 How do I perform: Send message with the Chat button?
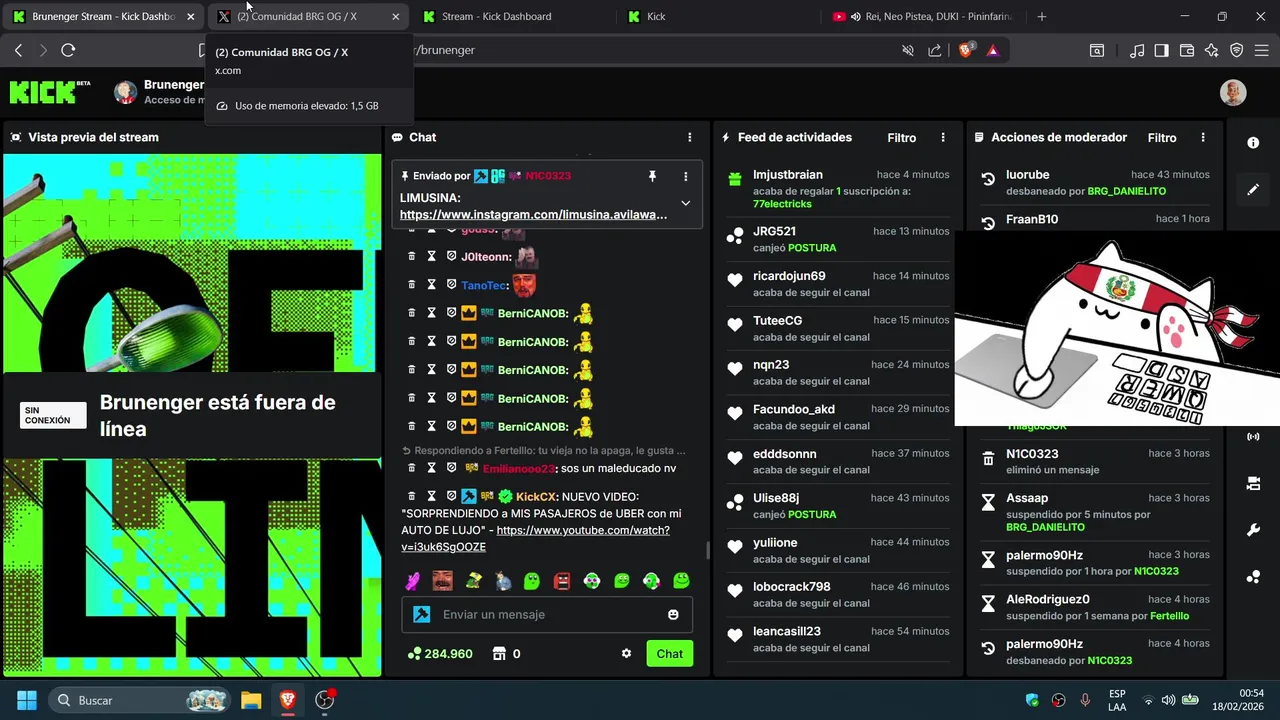tap(669, 654)
